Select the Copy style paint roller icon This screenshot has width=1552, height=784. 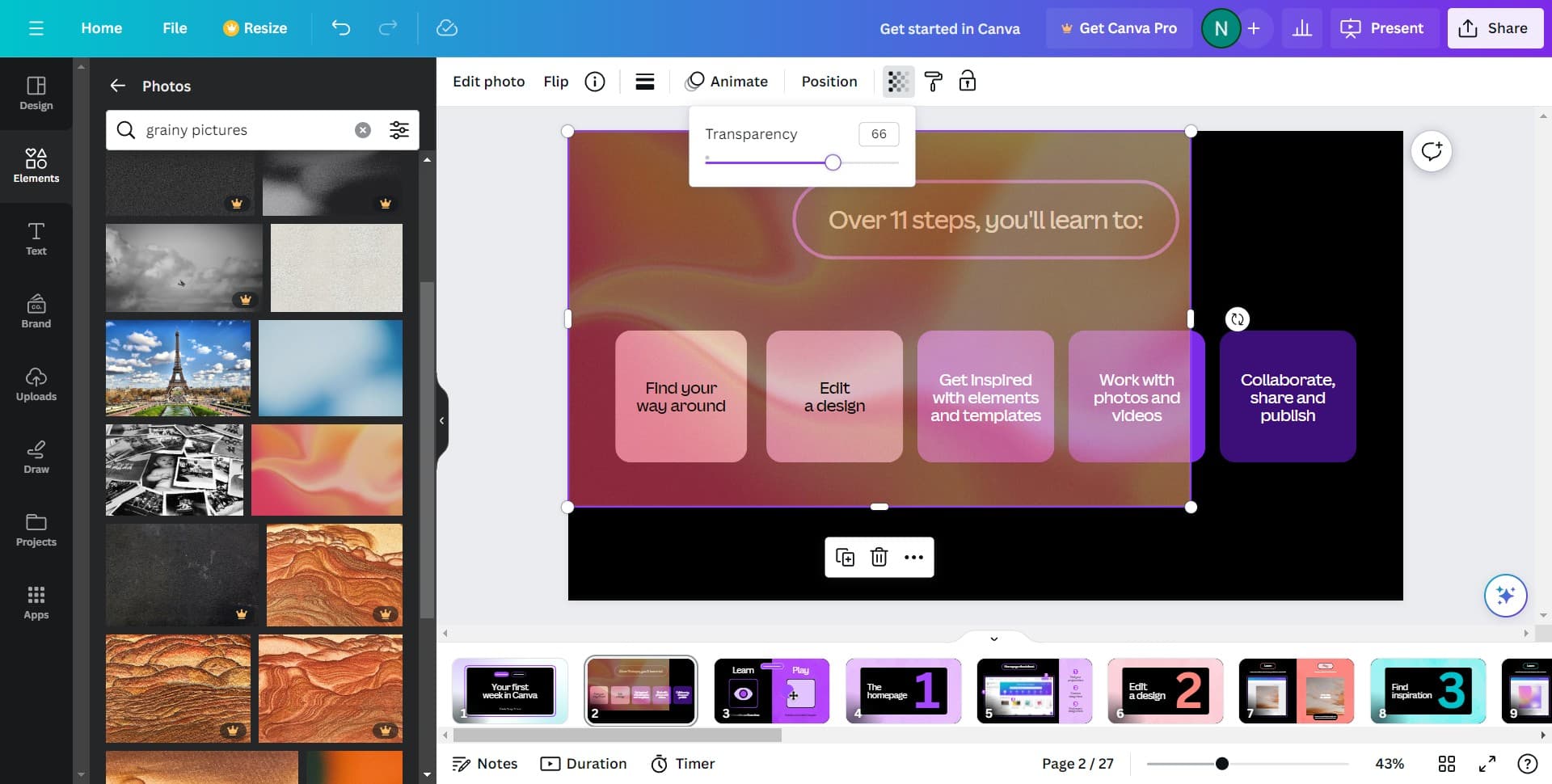[933, 82]
